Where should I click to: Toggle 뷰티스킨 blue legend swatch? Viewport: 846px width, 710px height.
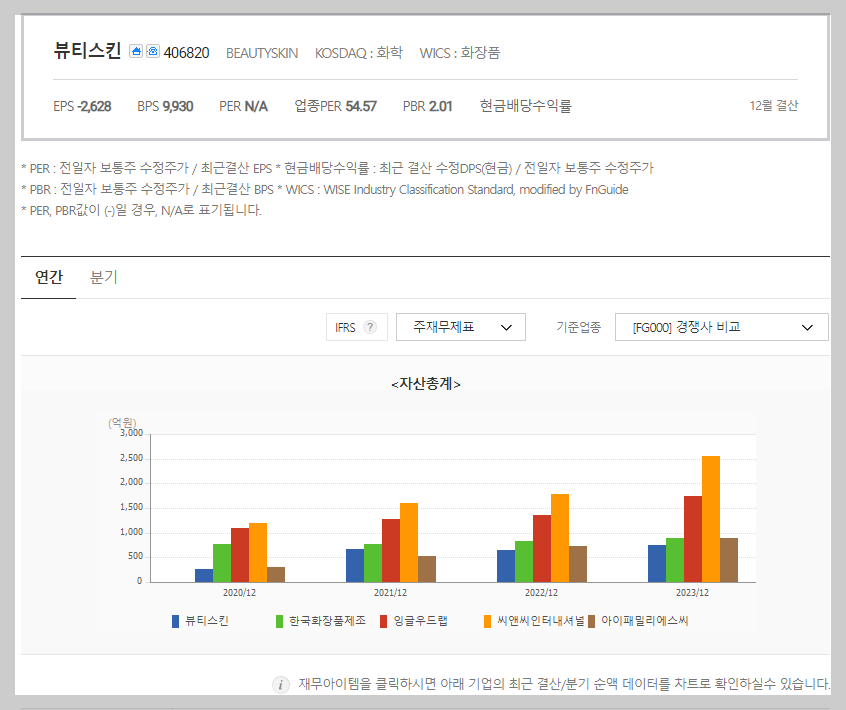tap(175, 621)
